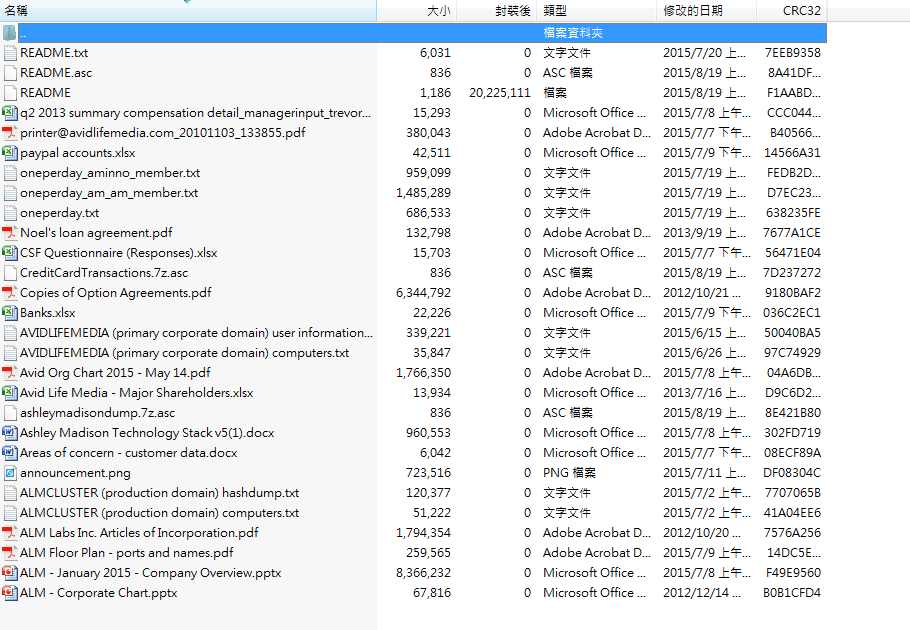Click the CRC32 value 14566A31
The width and height of the screenshot is (910, 630).
792,153
